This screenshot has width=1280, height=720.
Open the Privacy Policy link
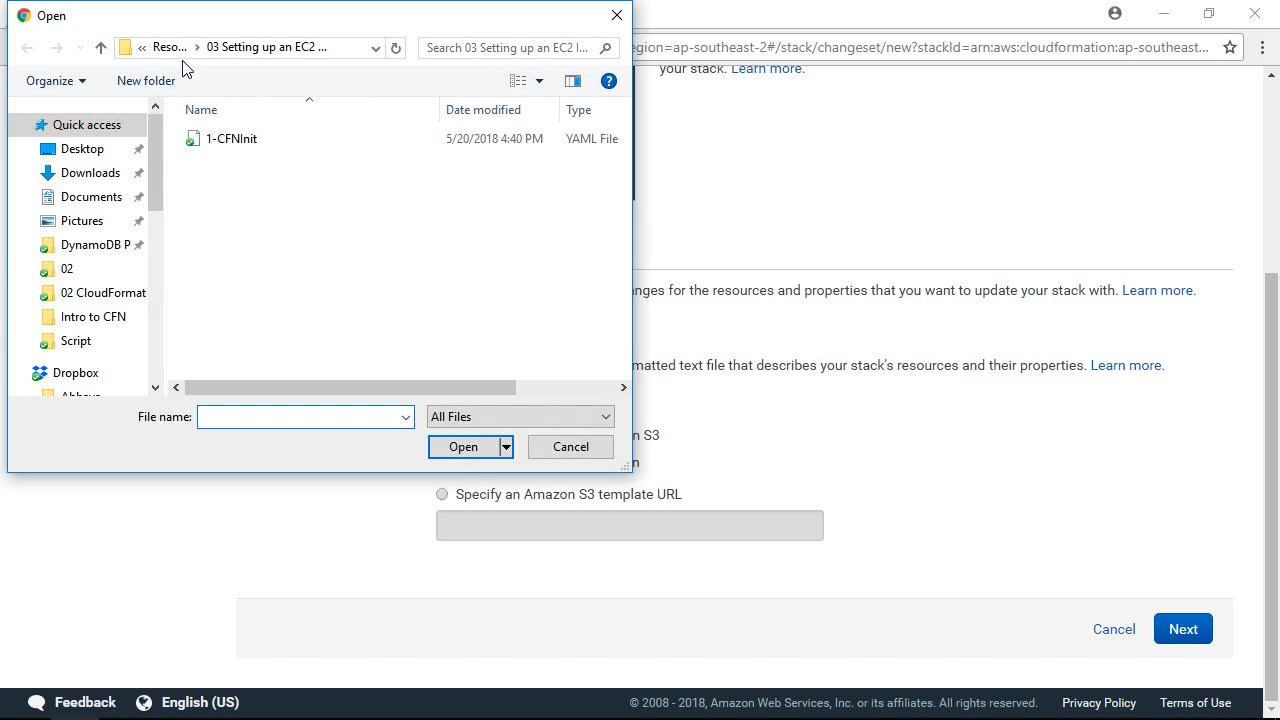coord(1099,703)
